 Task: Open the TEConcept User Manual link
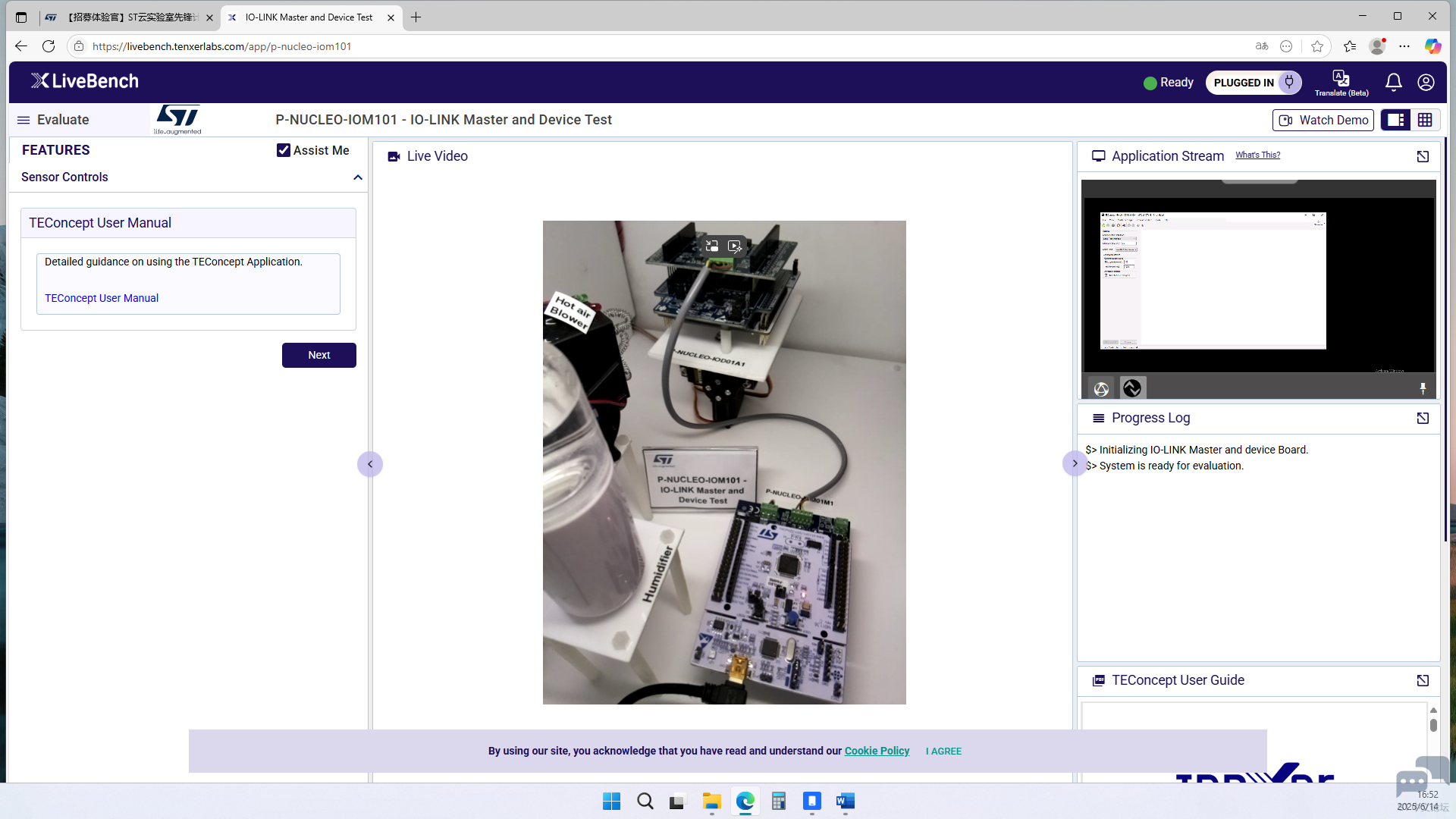(x=102, y=298)
